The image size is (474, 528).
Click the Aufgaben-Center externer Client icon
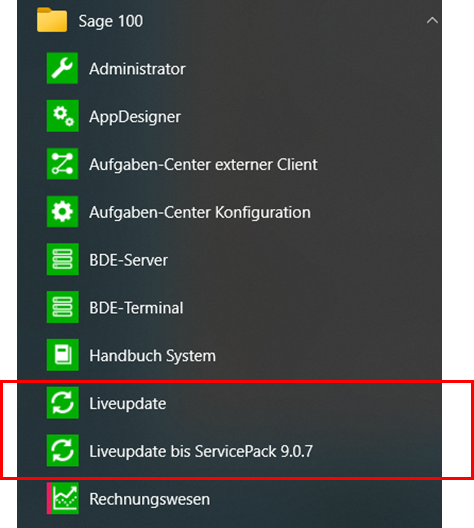62,164
